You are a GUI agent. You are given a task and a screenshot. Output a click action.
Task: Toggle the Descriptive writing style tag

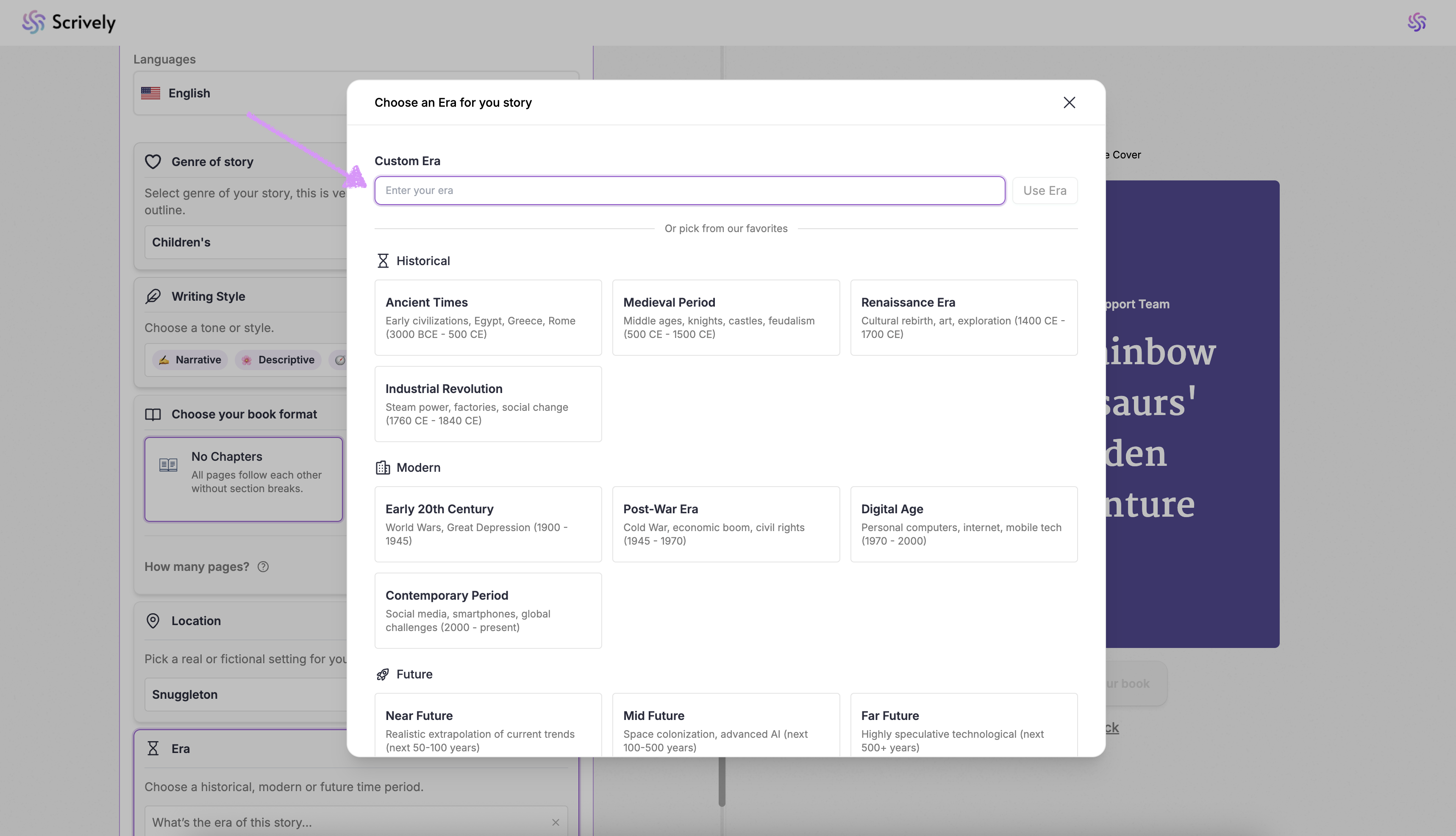[278, 360]
